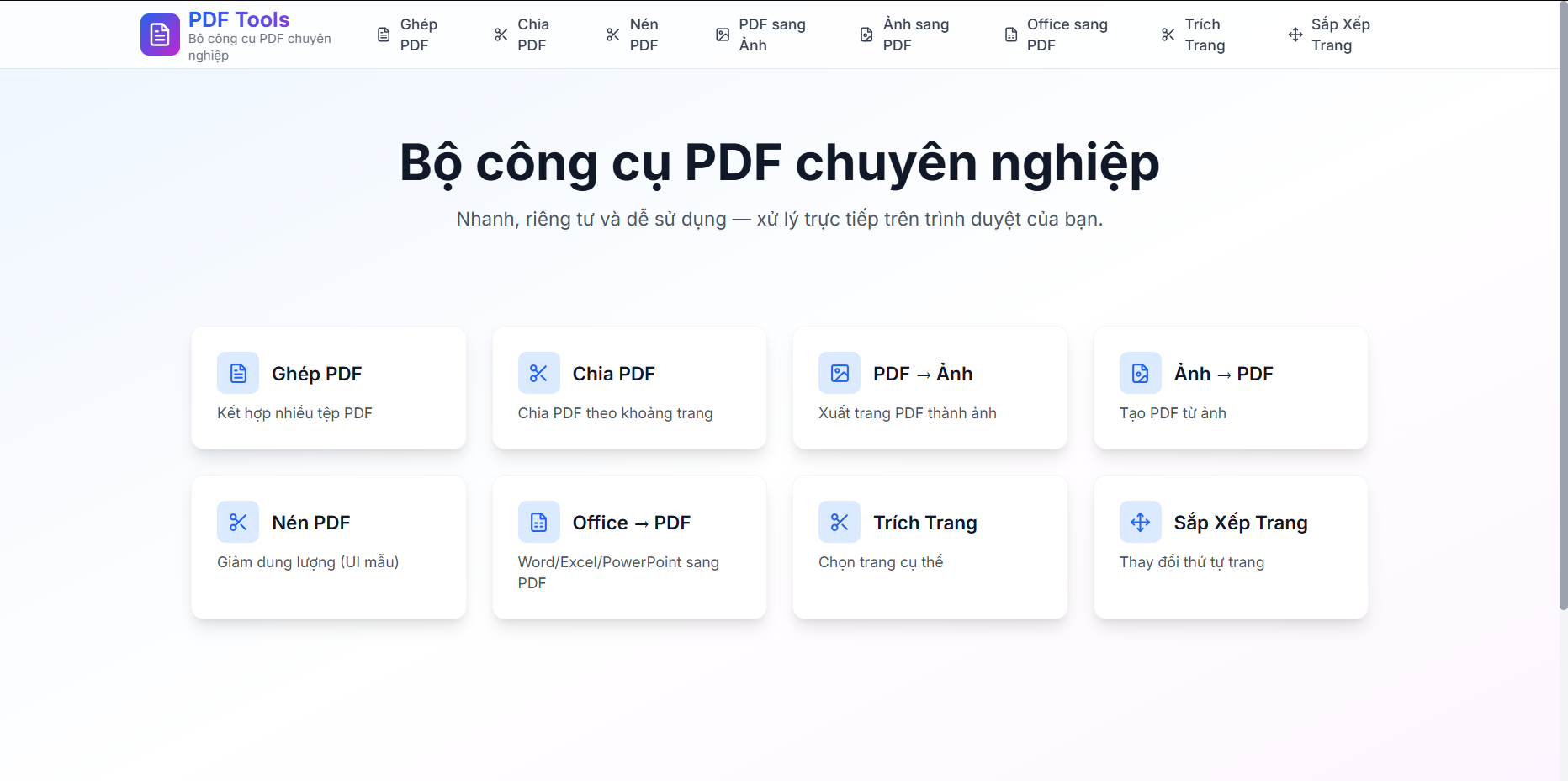
Task: Select the Trích Trang card icon
Action: pos(839,522)
